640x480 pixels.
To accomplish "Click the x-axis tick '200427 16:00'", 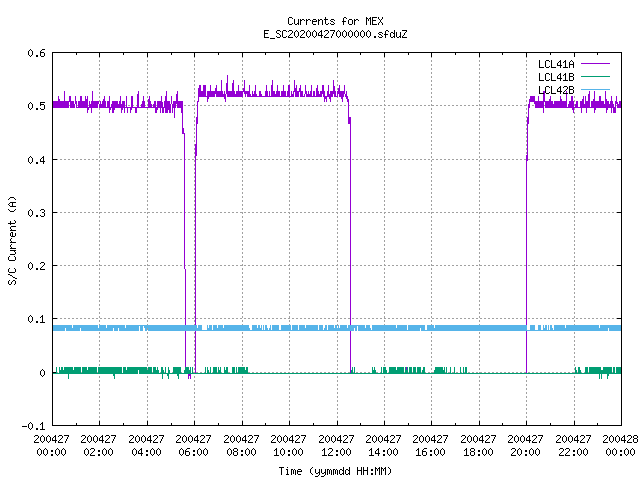I will tap(430, 445).
